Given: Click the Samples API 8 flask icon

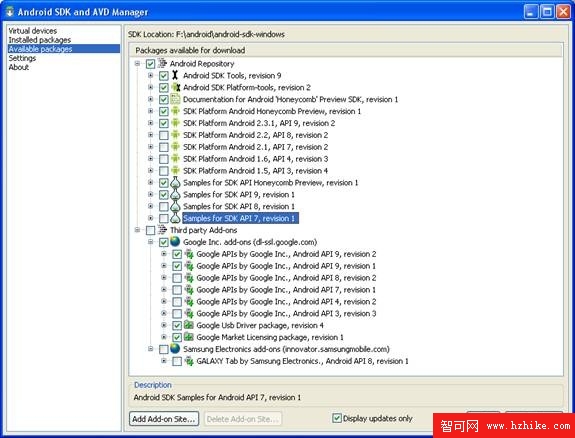Looking at the screenshot, I should tap(176, 207).
